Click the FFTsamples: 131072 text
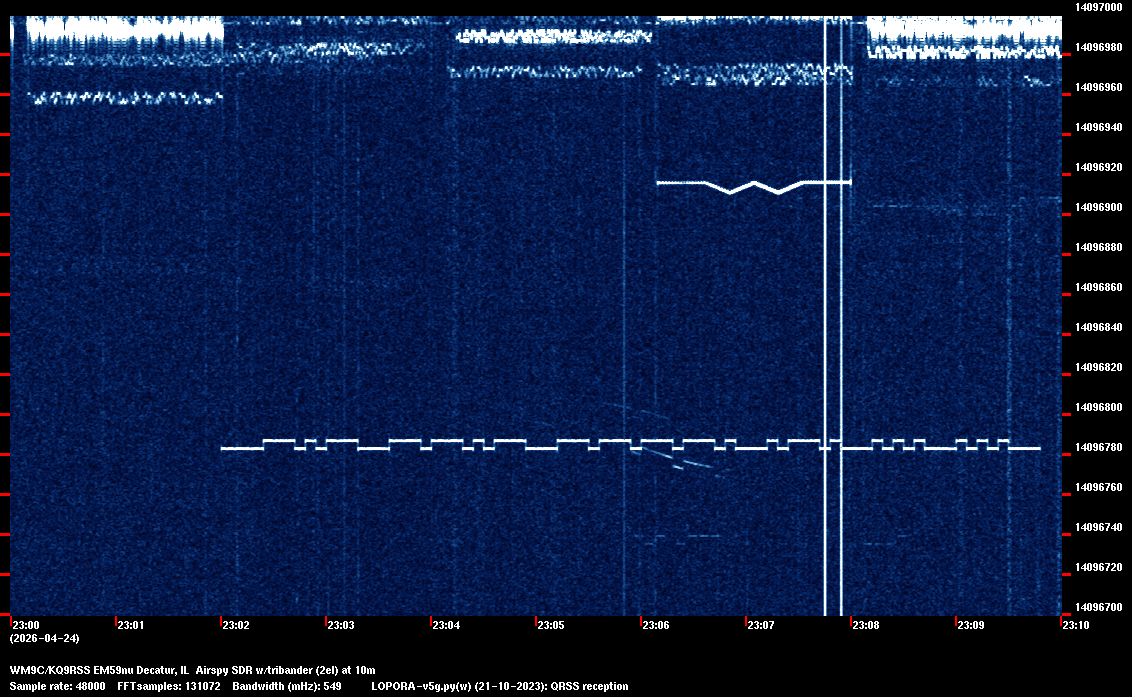The image size is (1132, 697). [174, 687]
